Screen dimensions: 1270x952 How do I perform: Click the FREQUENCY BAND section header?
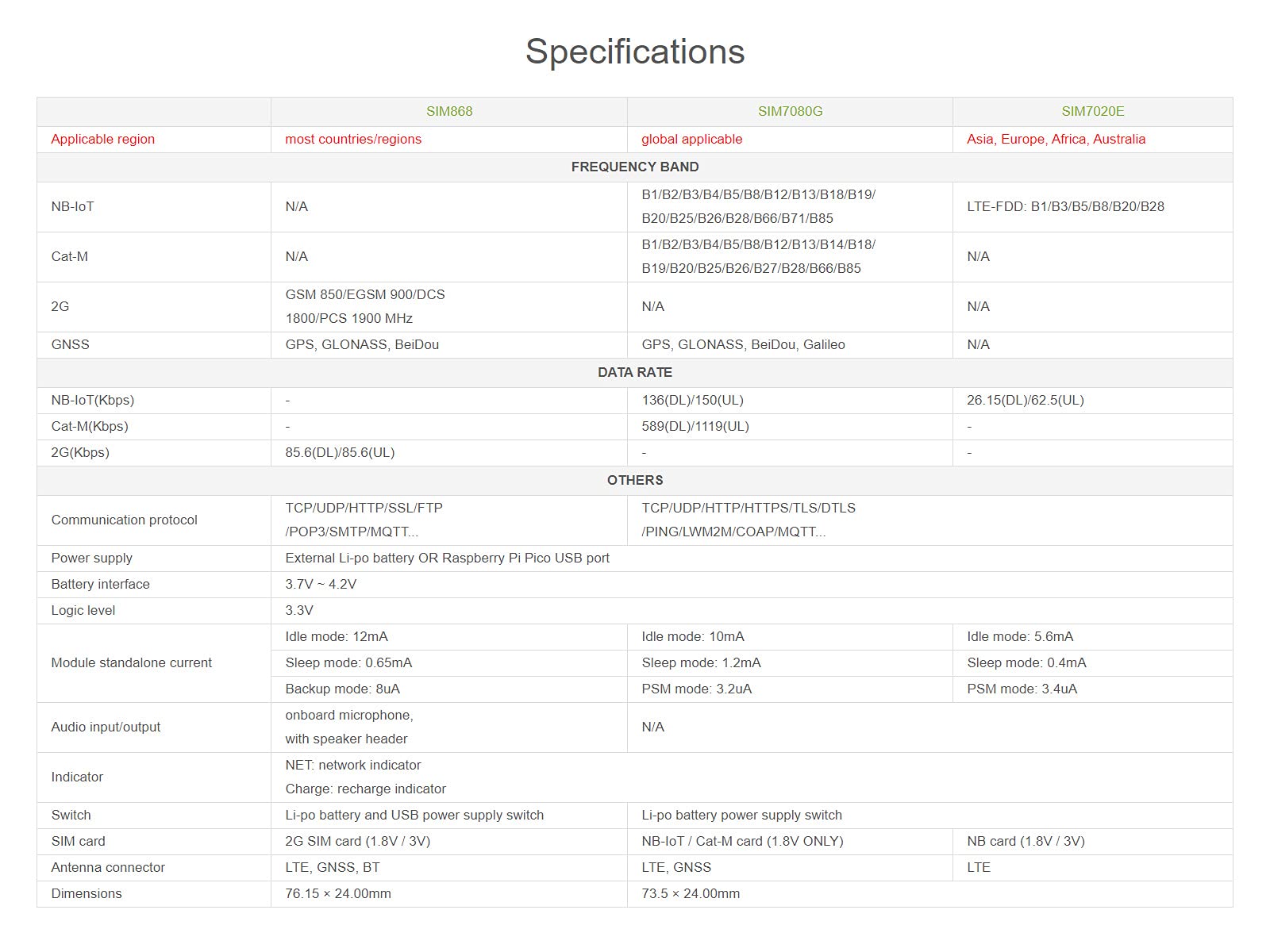click(x=635, y=167)
